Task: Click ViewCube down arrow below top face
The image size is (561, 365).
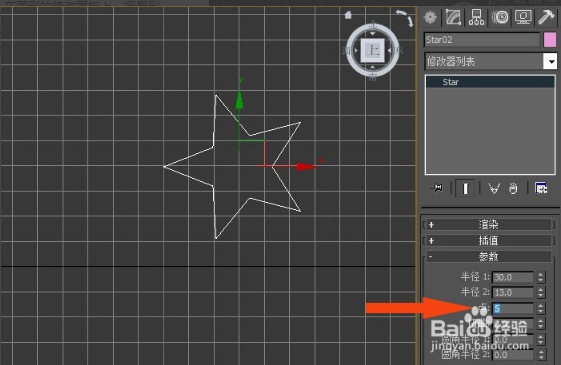Action: pyautogui.click(x=372, y=67)
